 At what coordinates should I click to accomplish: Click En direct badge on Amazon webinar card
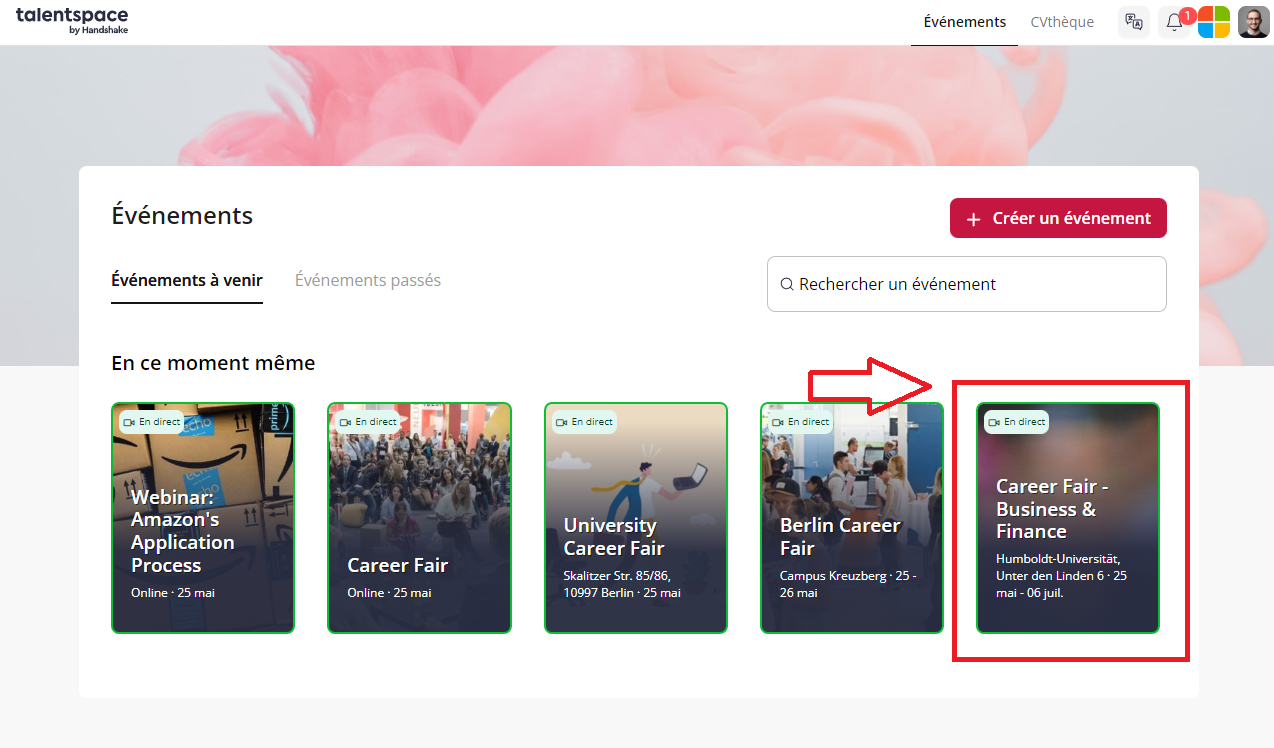151,422
